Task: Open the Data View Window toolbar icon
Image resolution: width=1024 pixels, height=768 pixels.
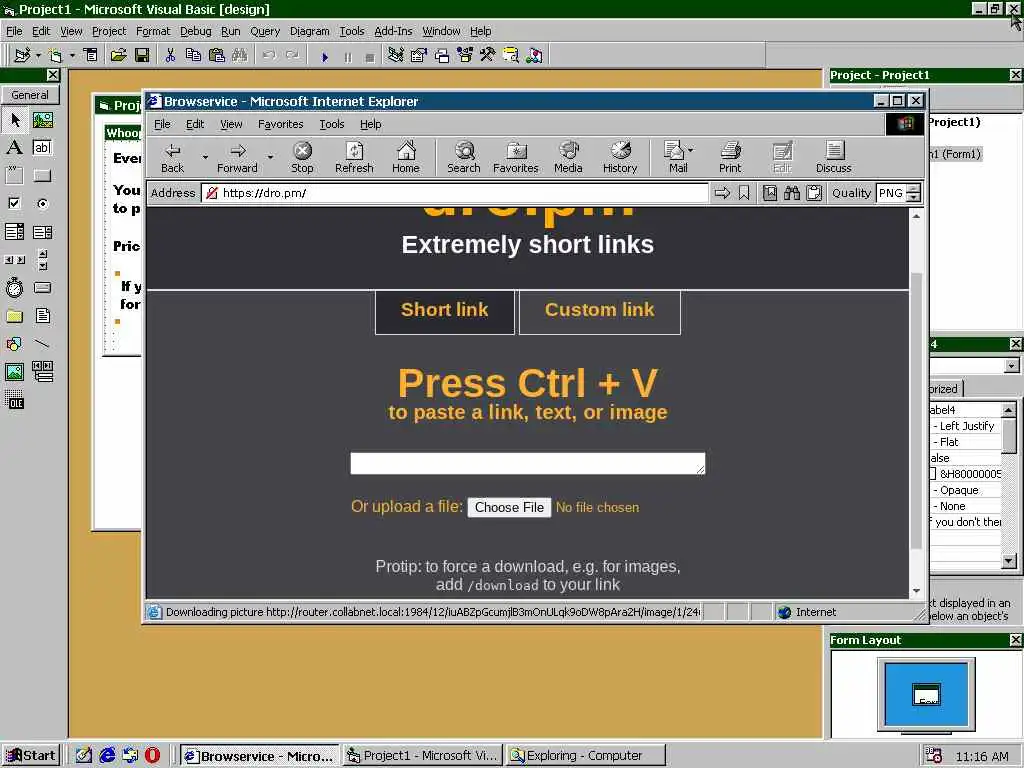Action: (x=511, y=56)
